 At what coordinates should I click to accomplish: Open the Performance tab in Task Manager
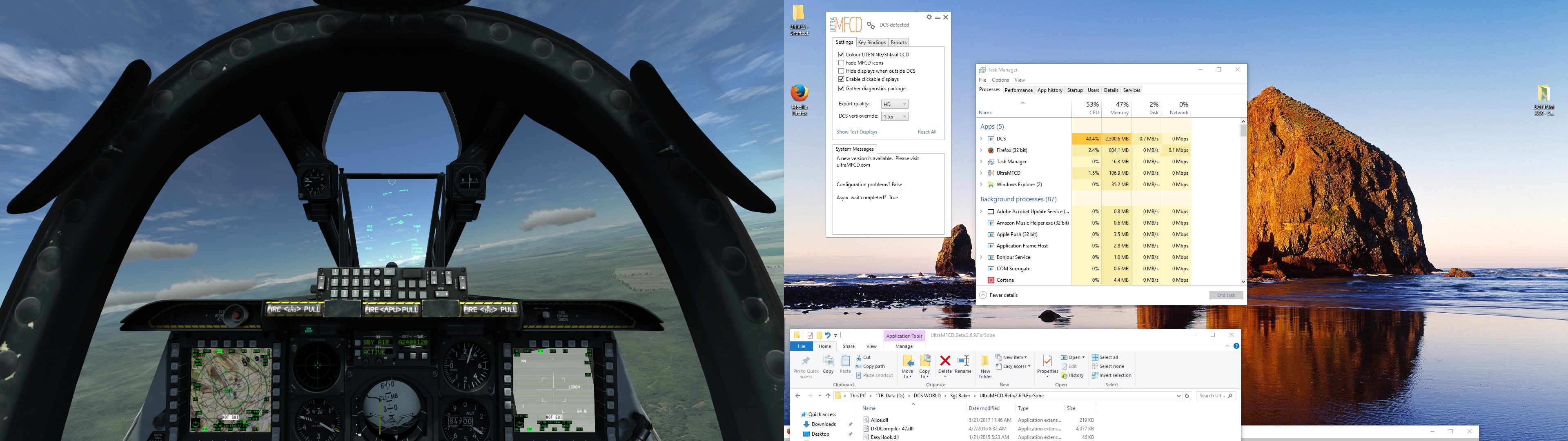1018,90
